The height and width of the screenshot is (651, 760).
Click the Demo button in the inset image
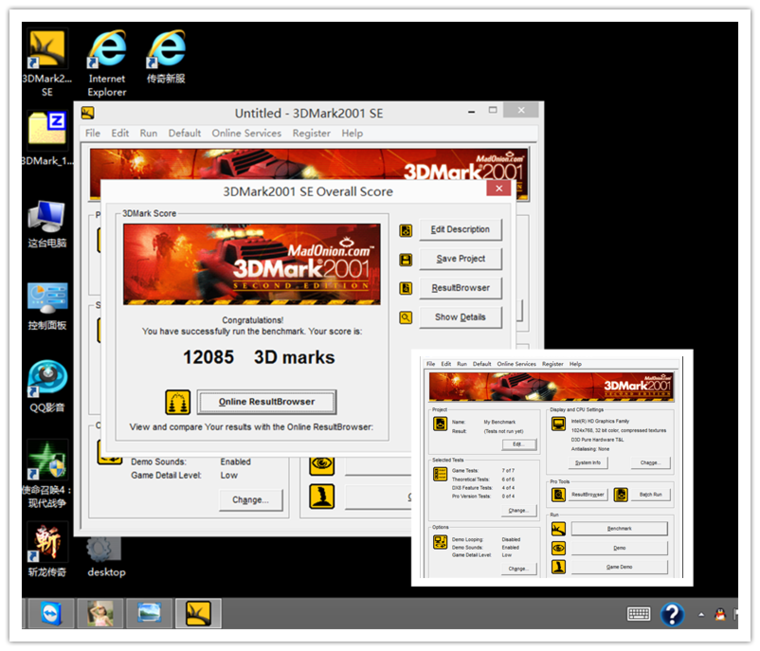[x=619, y=548]
